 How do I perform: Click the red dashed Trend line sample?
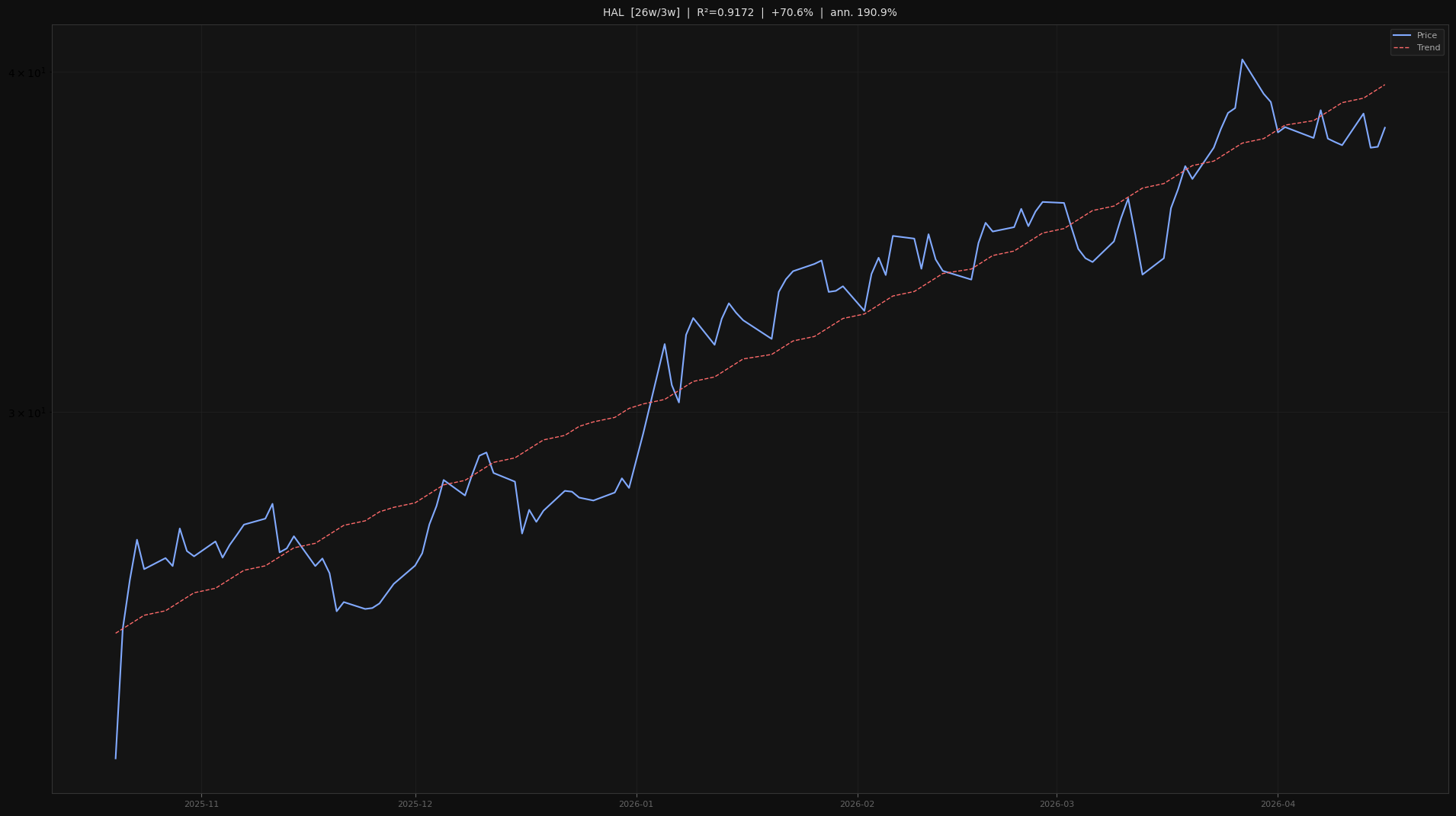1403,47
